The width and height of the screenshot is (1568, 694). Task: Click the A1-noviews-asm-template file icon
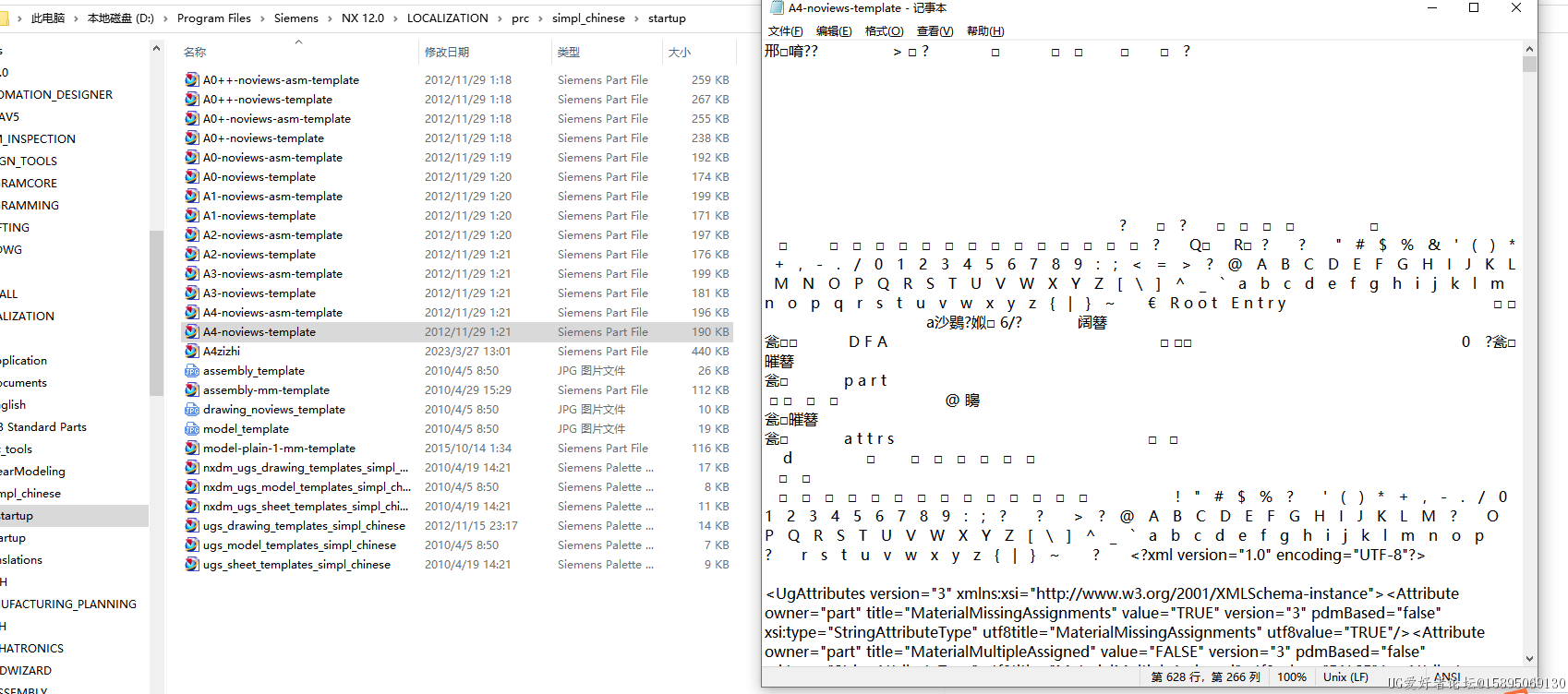point(192,196)
